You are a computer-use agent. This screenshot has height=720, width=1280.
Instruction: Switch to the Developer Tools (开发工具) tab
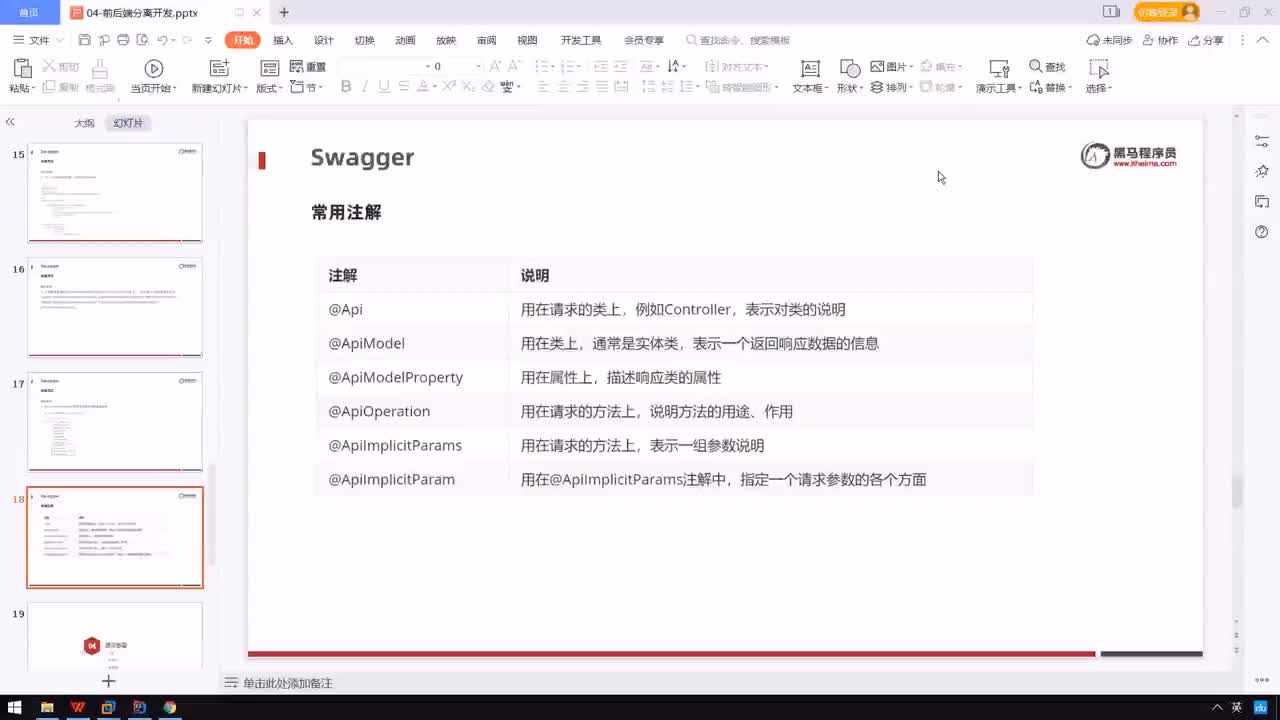coord(581,40)
